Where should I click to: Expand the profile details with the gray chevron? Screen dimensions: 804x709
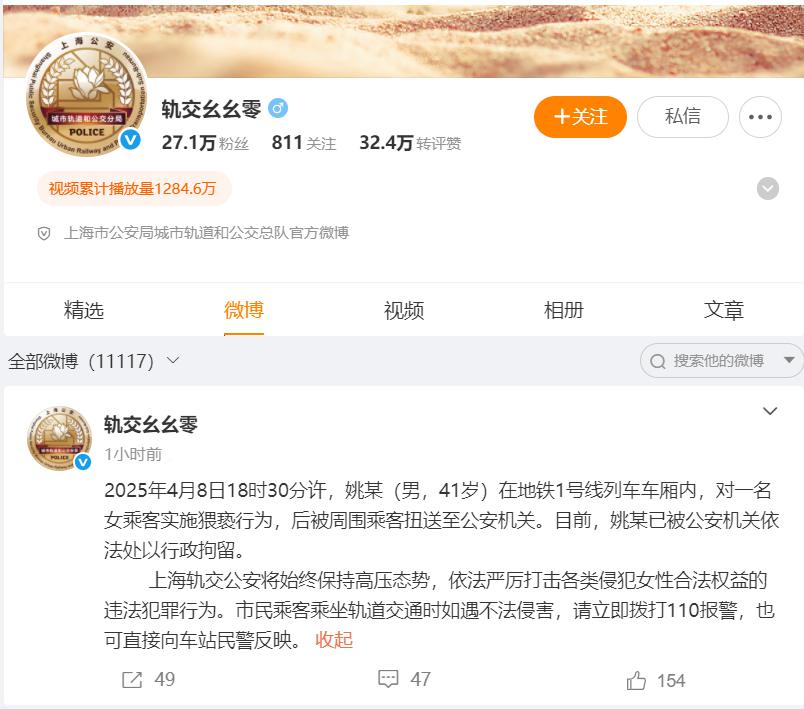768,189
